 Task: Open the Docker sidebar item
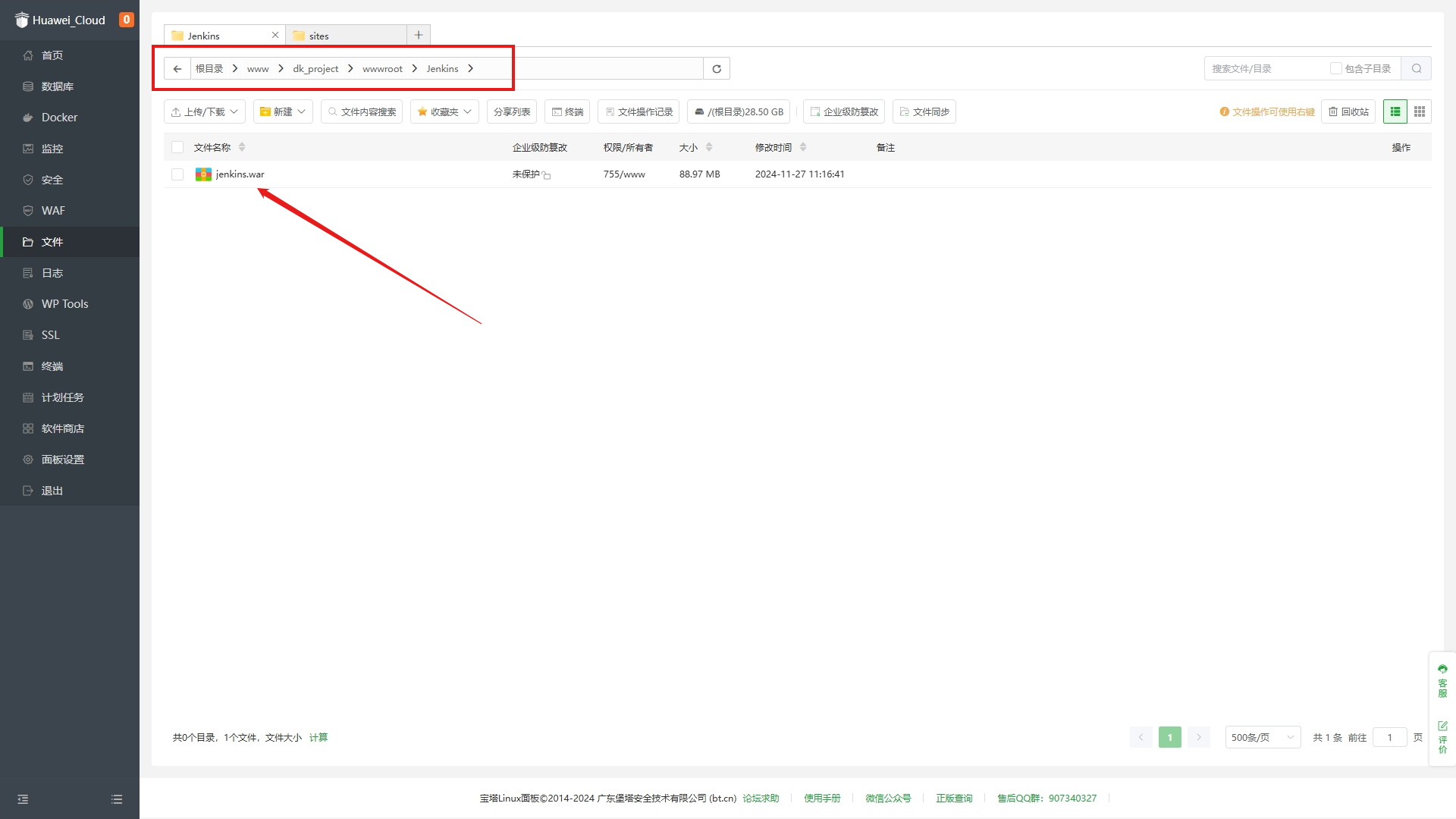click(59, 118)
